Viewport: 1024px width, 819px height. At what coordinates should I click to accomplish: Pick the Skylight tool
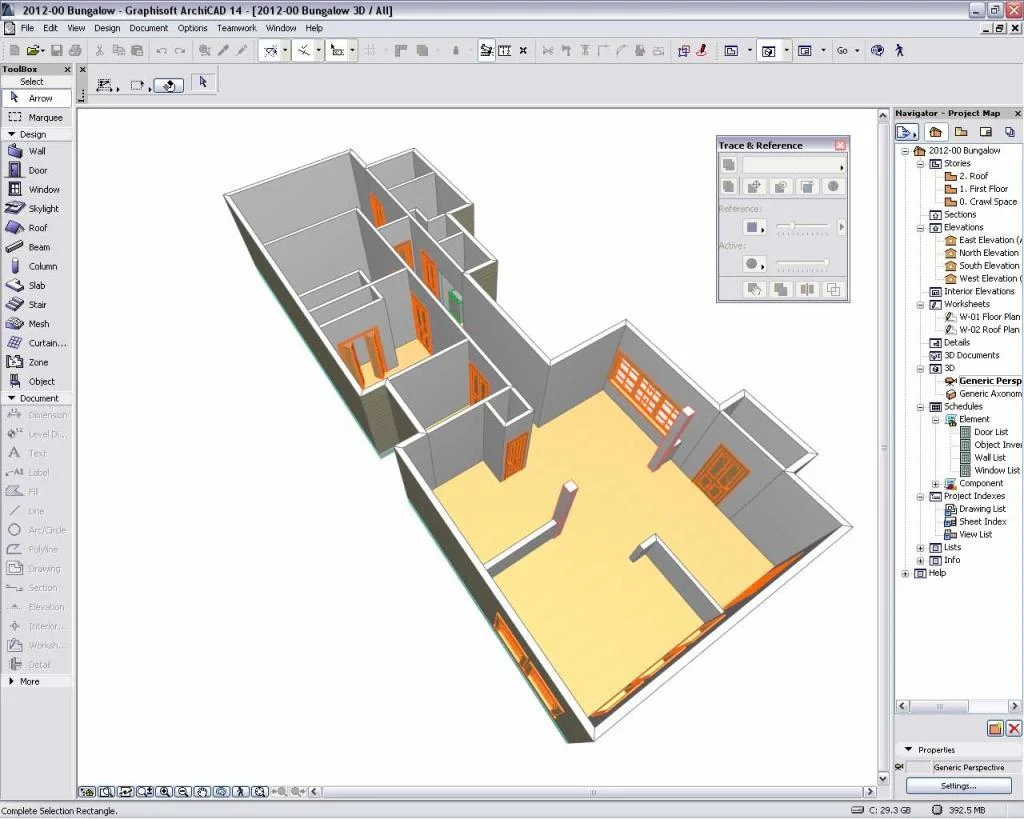[x=36, y=208]
